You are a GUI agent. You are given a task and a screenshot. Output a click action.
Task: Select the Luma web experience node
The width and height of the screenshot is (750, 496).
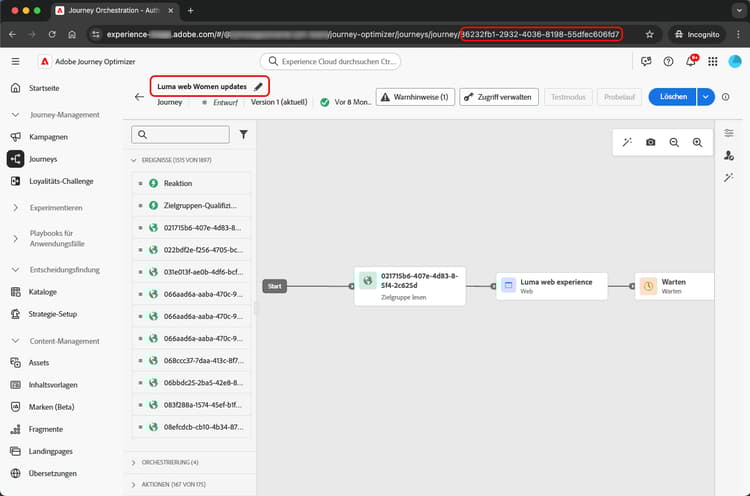coord(551,286)
